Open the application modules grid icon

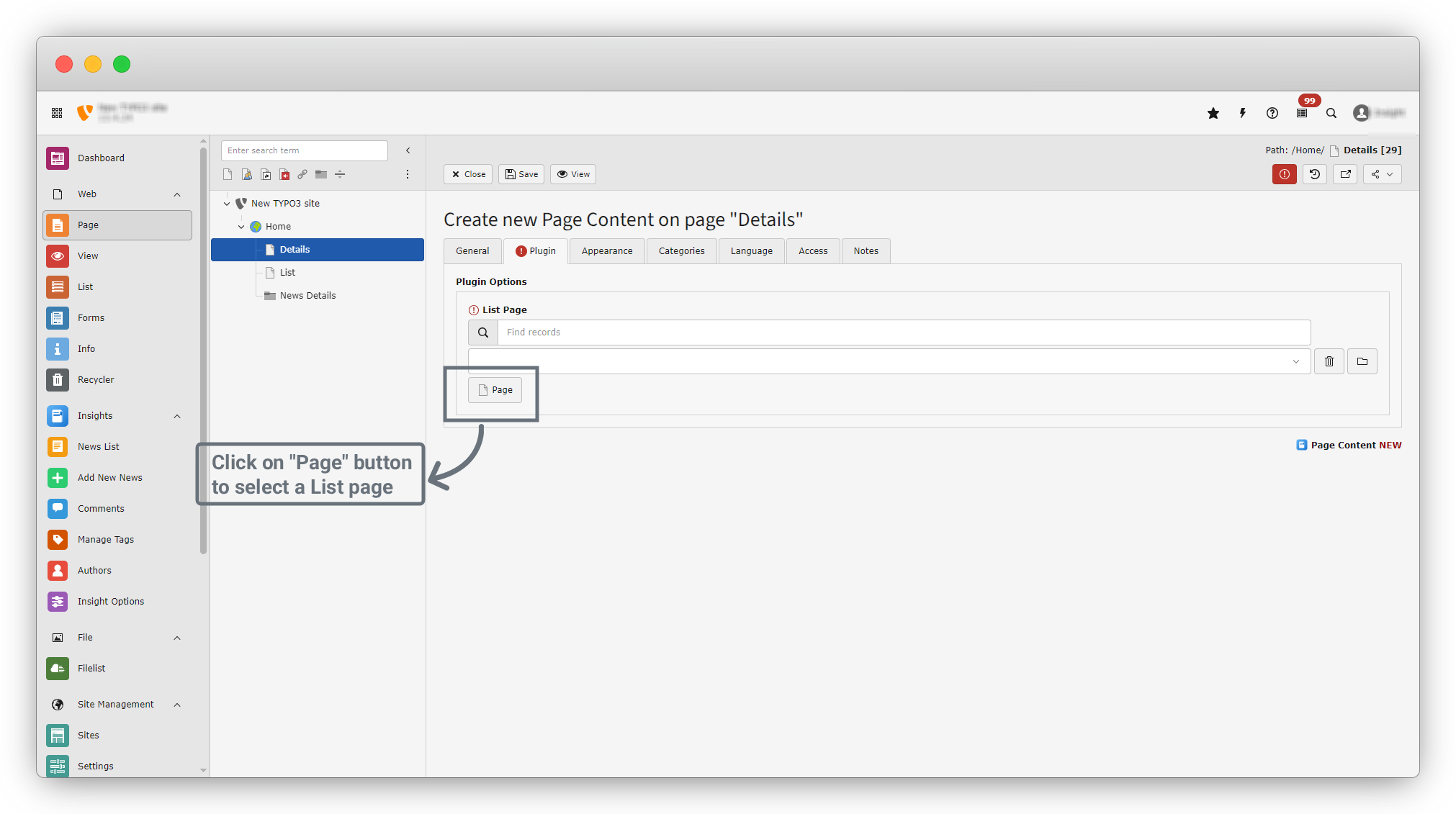tap(57, 113)
